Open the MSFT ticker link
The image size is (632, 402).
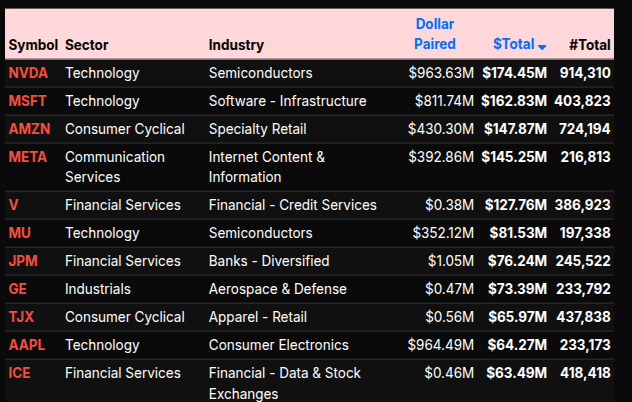point(27,101)
